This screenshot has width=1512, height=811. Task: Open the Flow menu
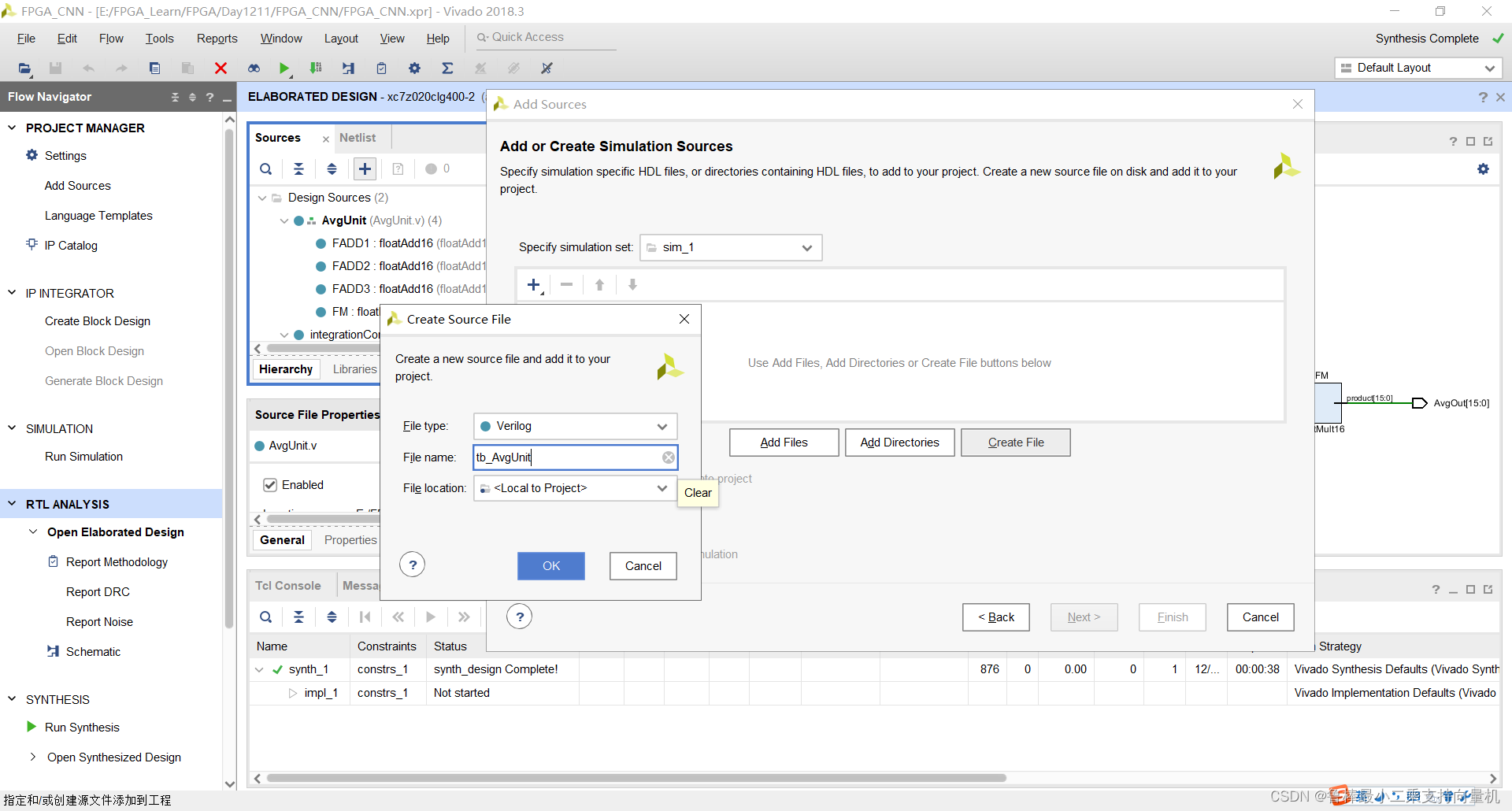(x=111, y=39)
